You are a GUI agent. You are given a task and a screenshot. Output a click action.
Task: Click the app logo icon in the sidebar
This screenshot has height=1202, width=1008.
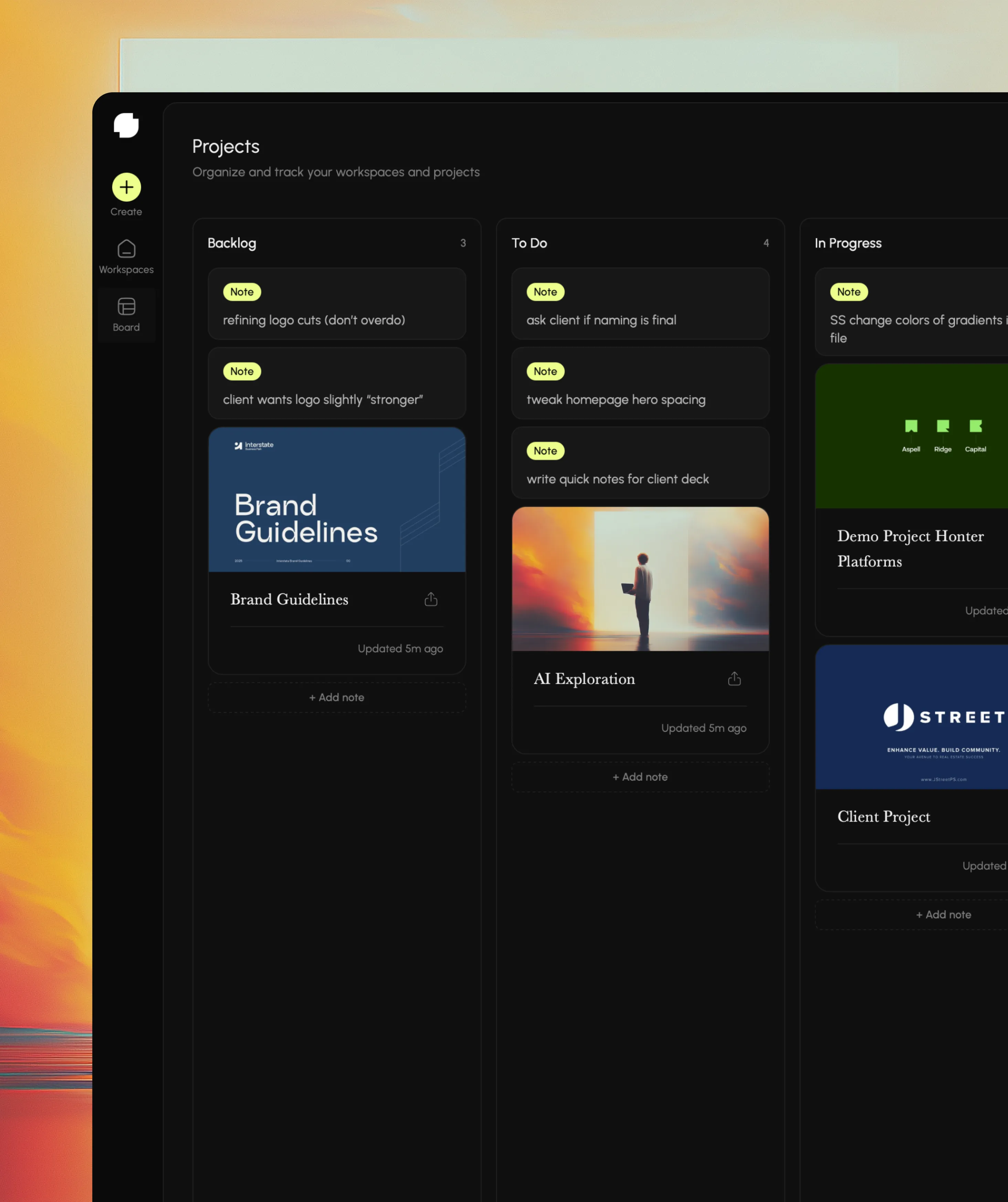(x=126, y=125)
